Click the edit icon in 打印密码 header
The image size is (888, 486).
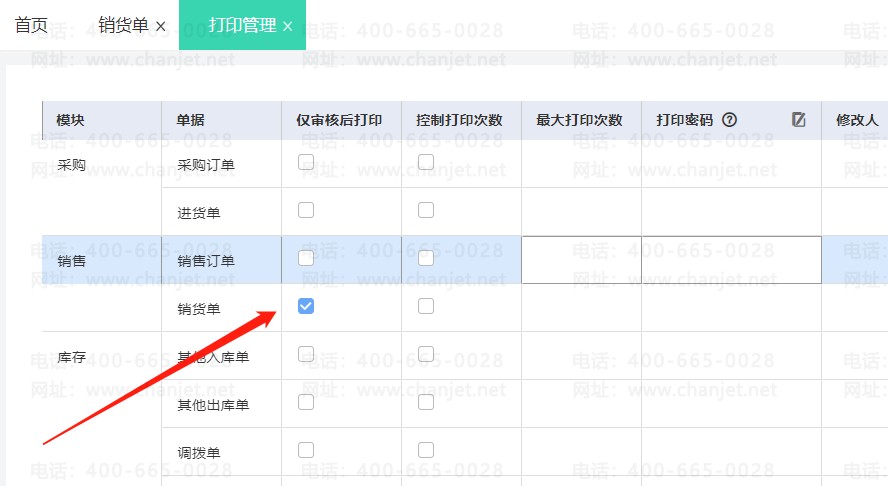798,120
